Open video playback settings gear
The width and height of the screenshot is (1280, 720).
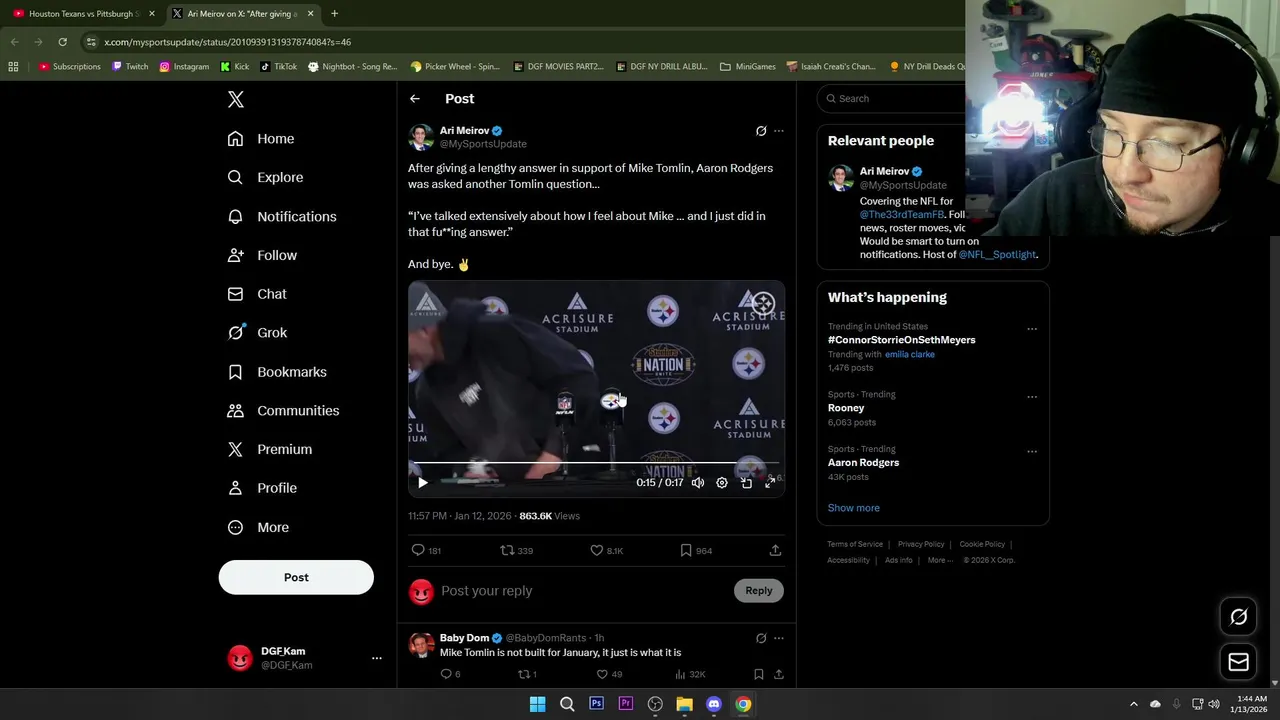click(722, 483)
